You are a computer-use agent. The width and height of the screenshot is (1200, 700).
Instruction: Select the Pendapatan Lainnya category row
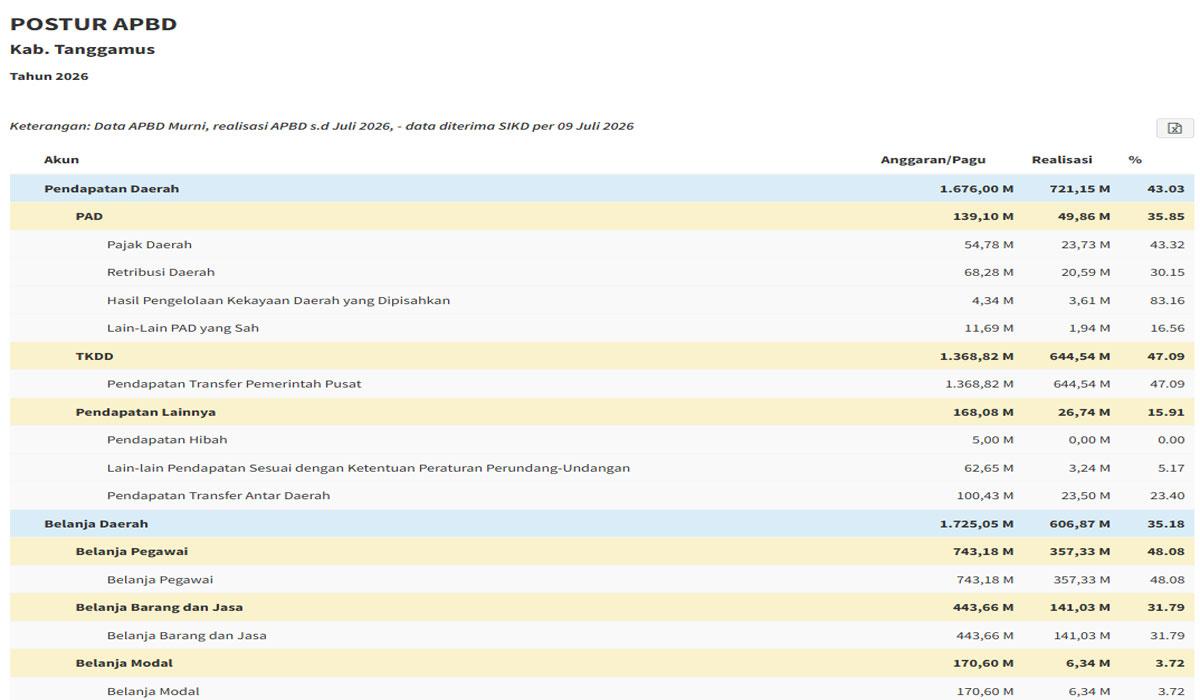click(x=602, y=412)
